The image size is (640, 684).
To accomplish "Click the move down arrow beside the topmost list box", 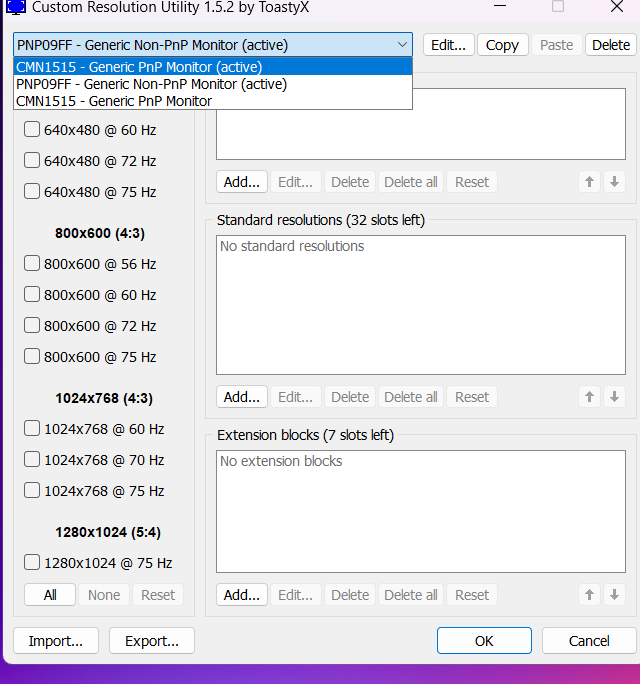I will [x=614, y=182].
